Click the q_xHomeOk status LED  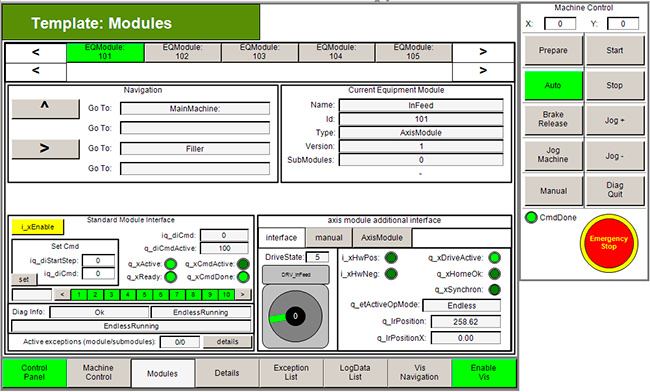494,274
